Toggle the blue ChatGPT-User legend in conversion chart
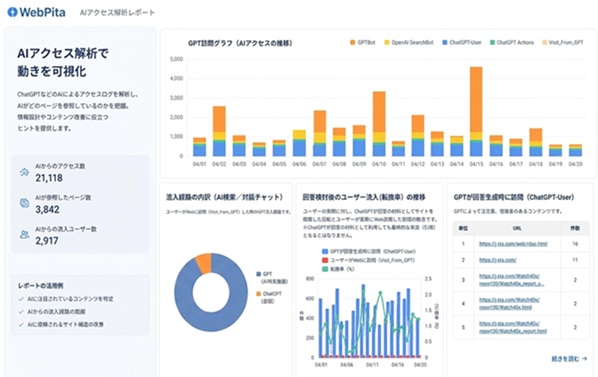 tap(369, 251)
